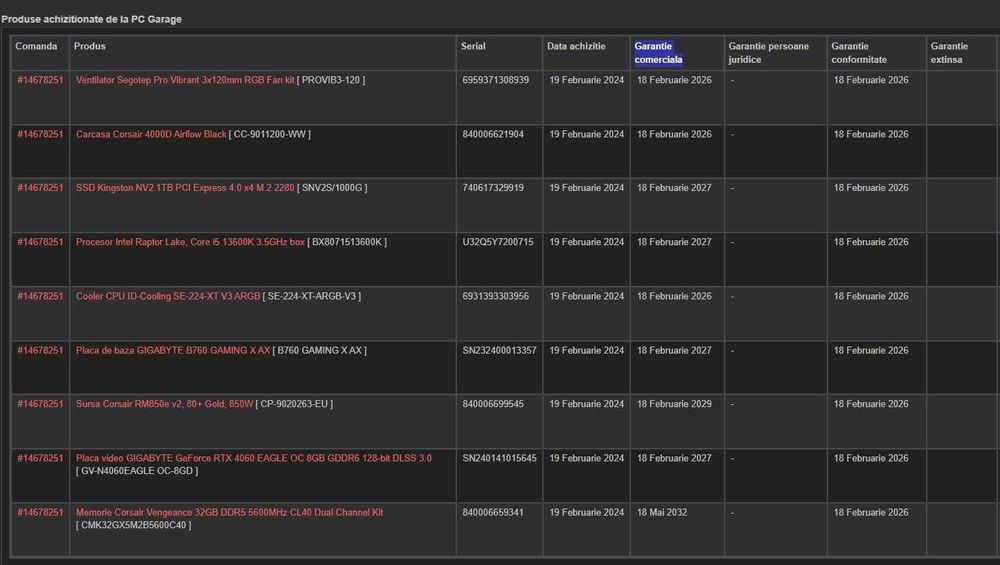Screen dimensions: 1000x565
Task: Select serial number U32Q5Y7200715
Action: (498, 242)
